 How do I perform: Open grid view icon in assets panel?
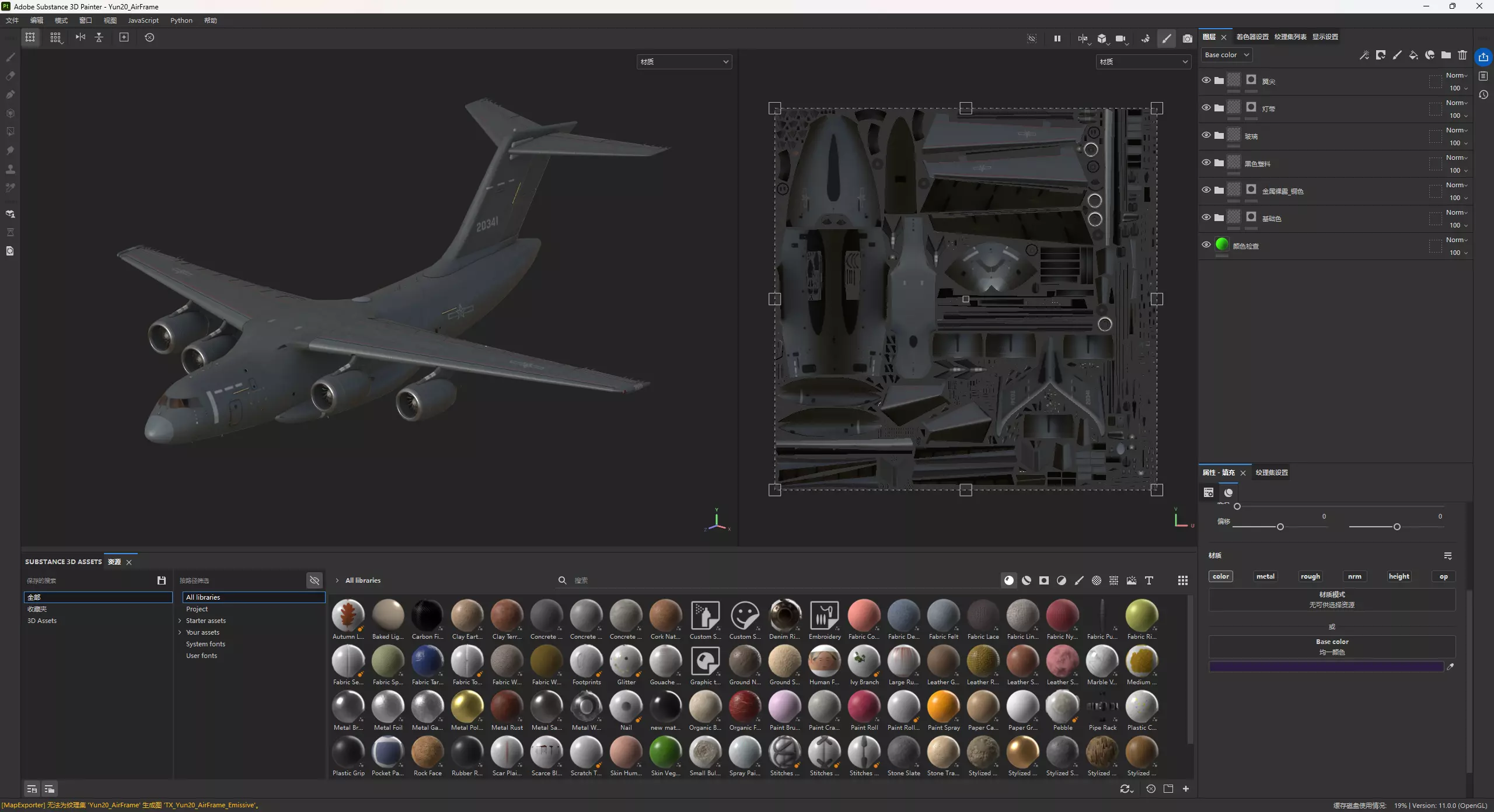click(1182, 580)
